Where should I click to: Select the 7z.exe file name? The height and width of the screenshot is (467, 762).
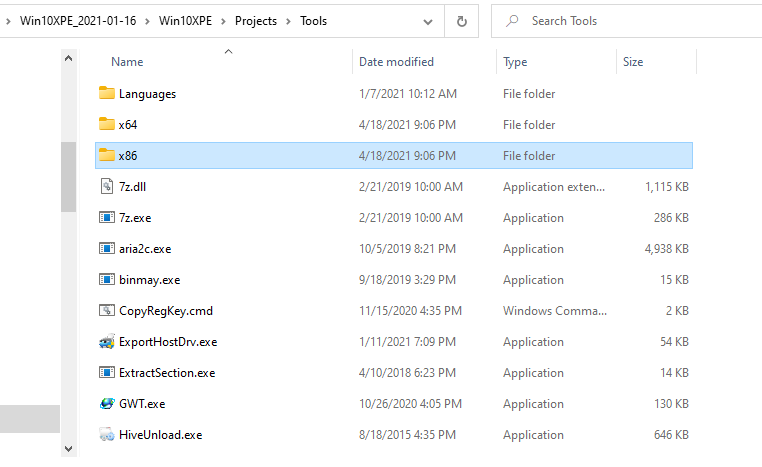click(135, 218)
